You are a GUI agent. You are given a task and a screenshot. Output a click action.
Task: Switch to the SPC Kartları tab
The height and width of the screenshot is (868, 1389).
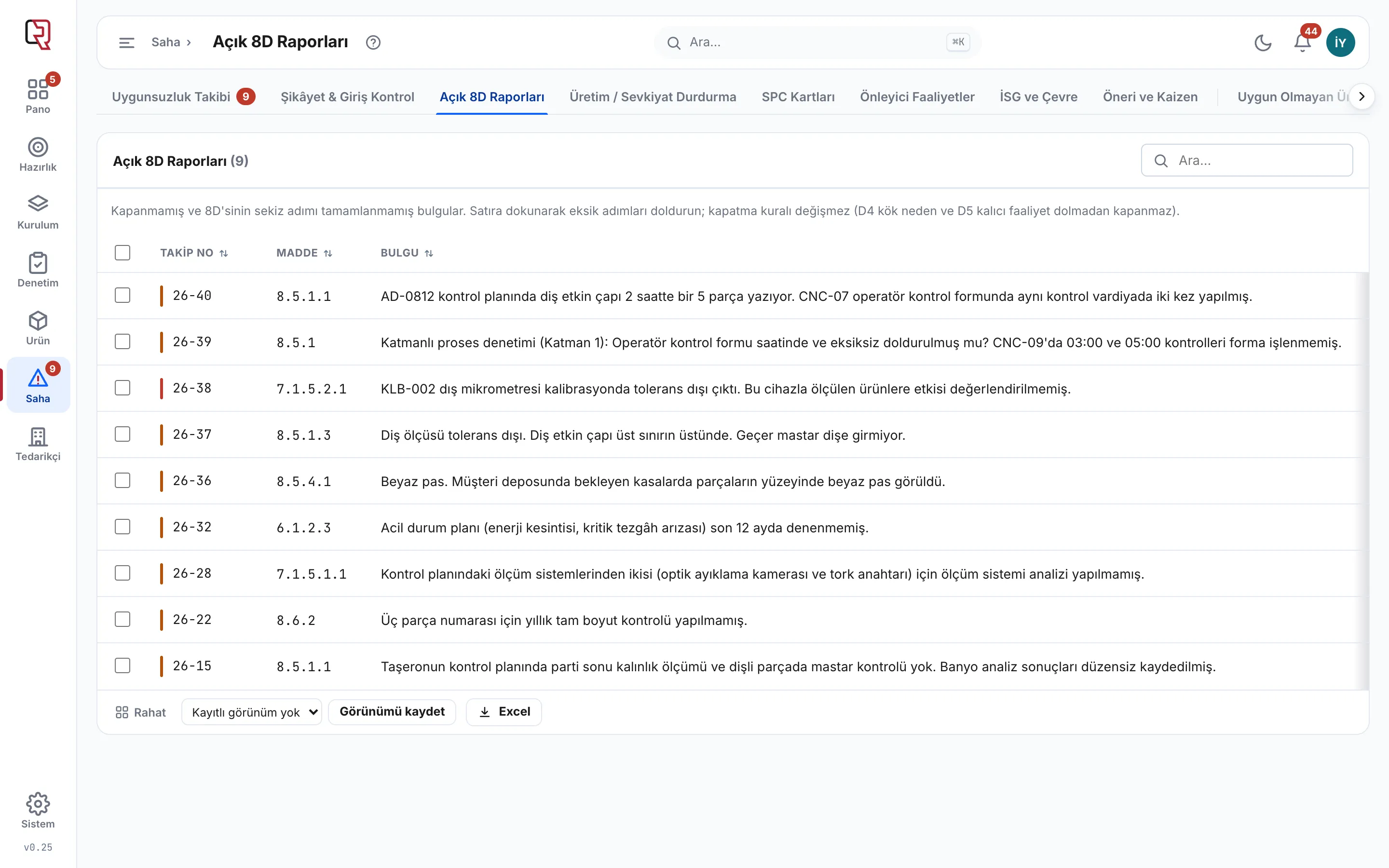[798, 96]
